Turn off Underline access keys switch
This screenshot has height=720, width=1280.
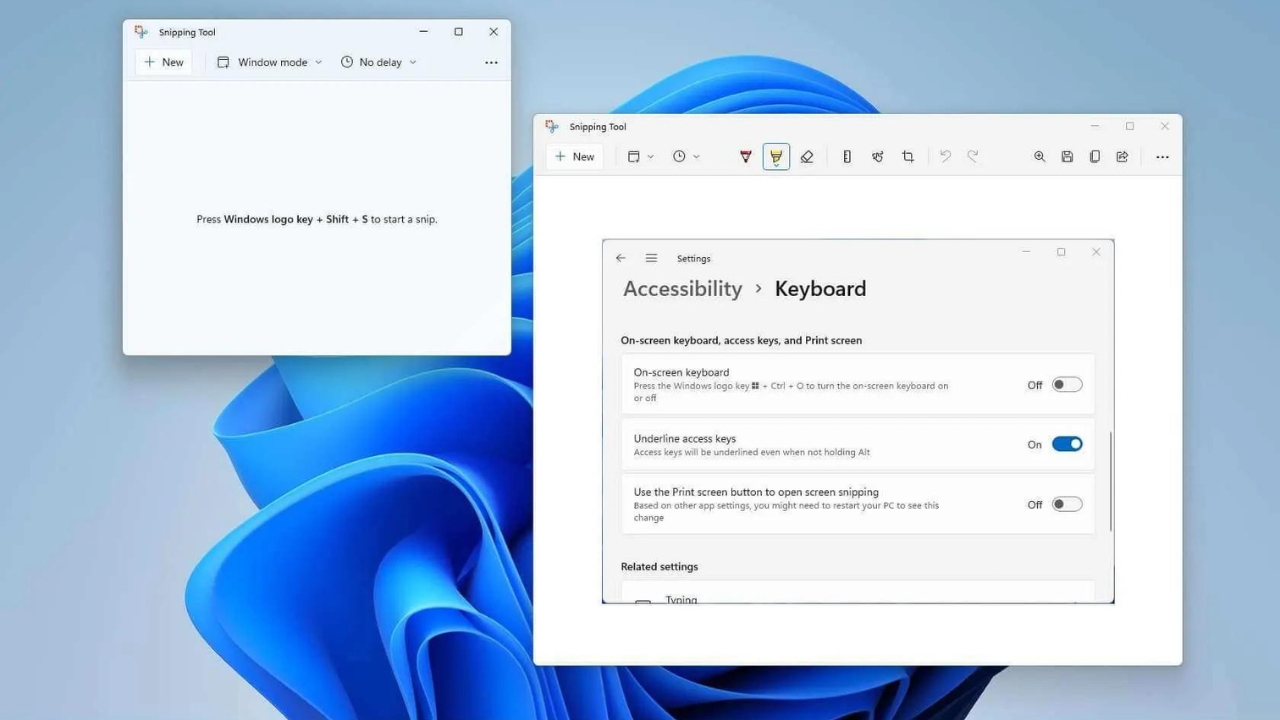(1067, 444)
